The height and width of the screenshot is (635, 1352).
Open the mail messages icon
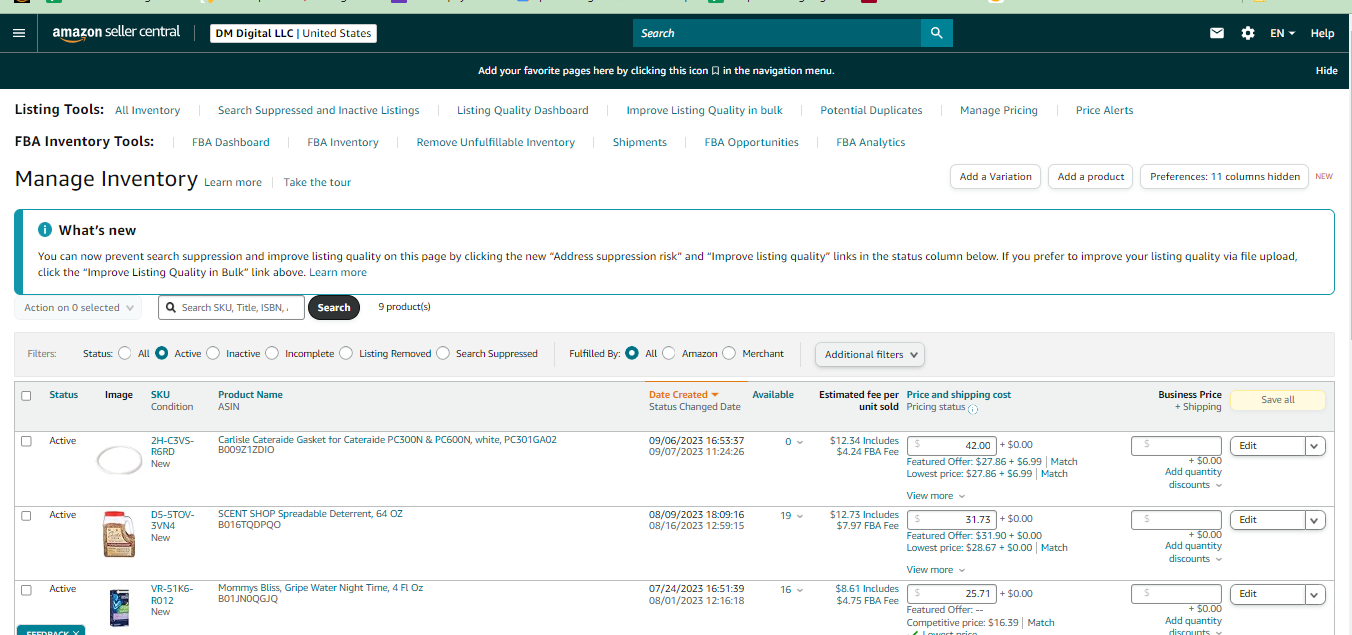(1216, 33)
